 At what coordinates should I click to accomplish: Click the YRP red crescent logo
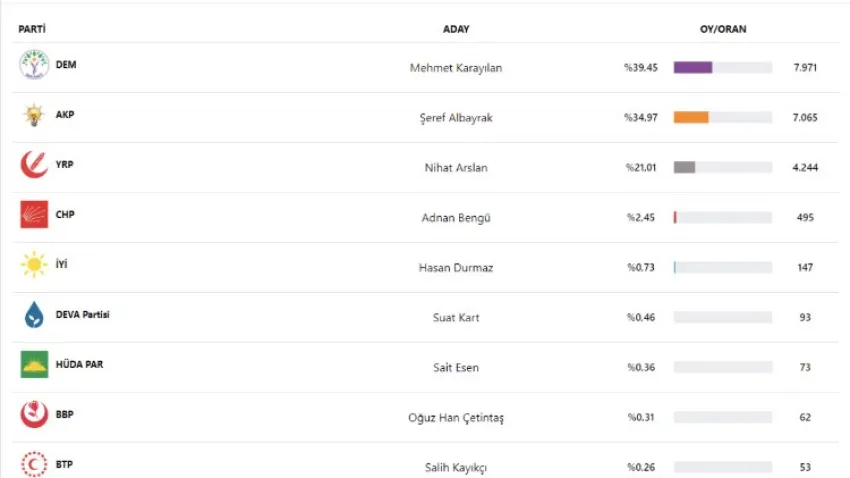(34, 166)
